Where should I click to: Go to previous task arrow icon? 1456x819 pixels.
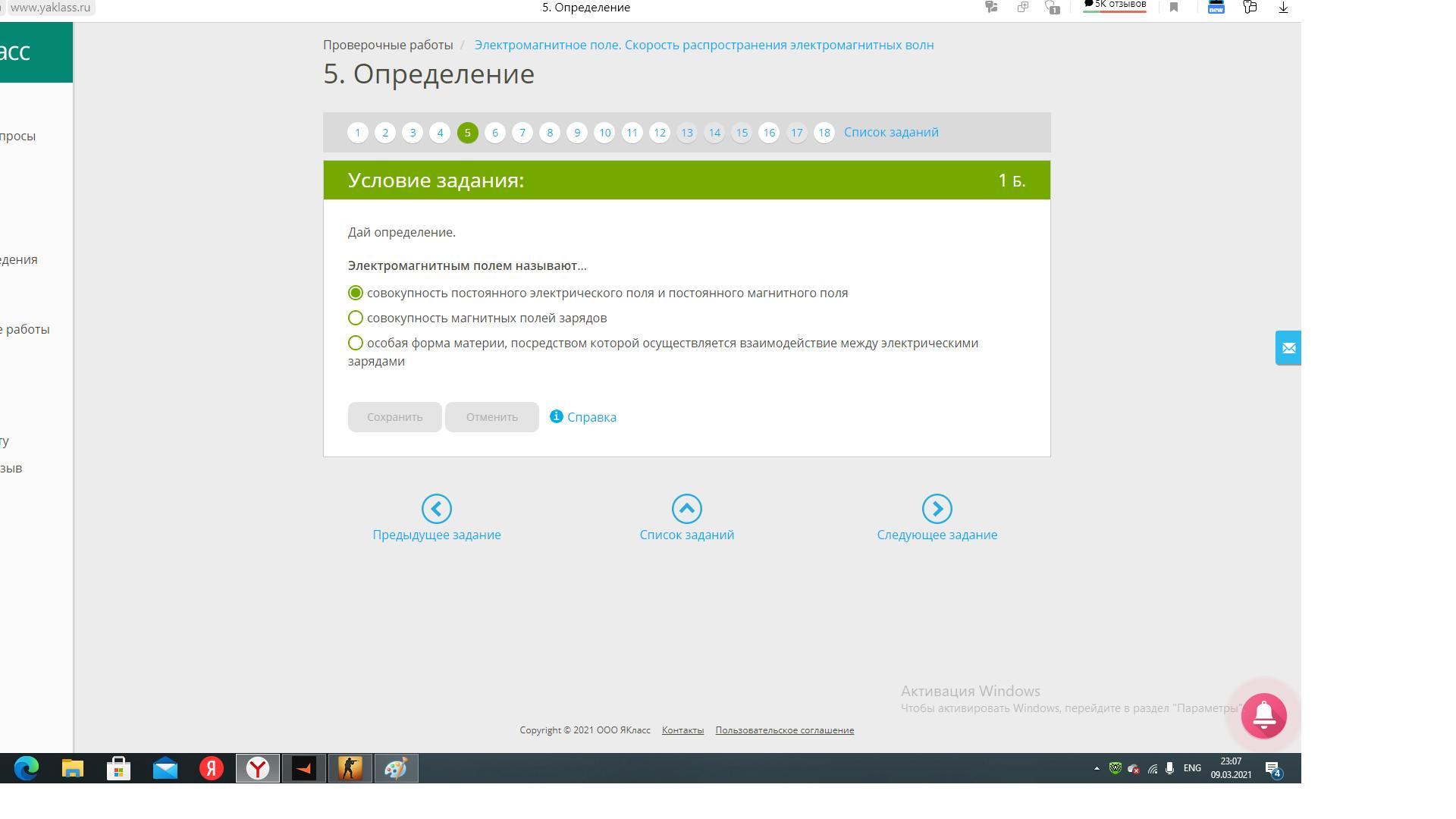(x=436, y=509)
